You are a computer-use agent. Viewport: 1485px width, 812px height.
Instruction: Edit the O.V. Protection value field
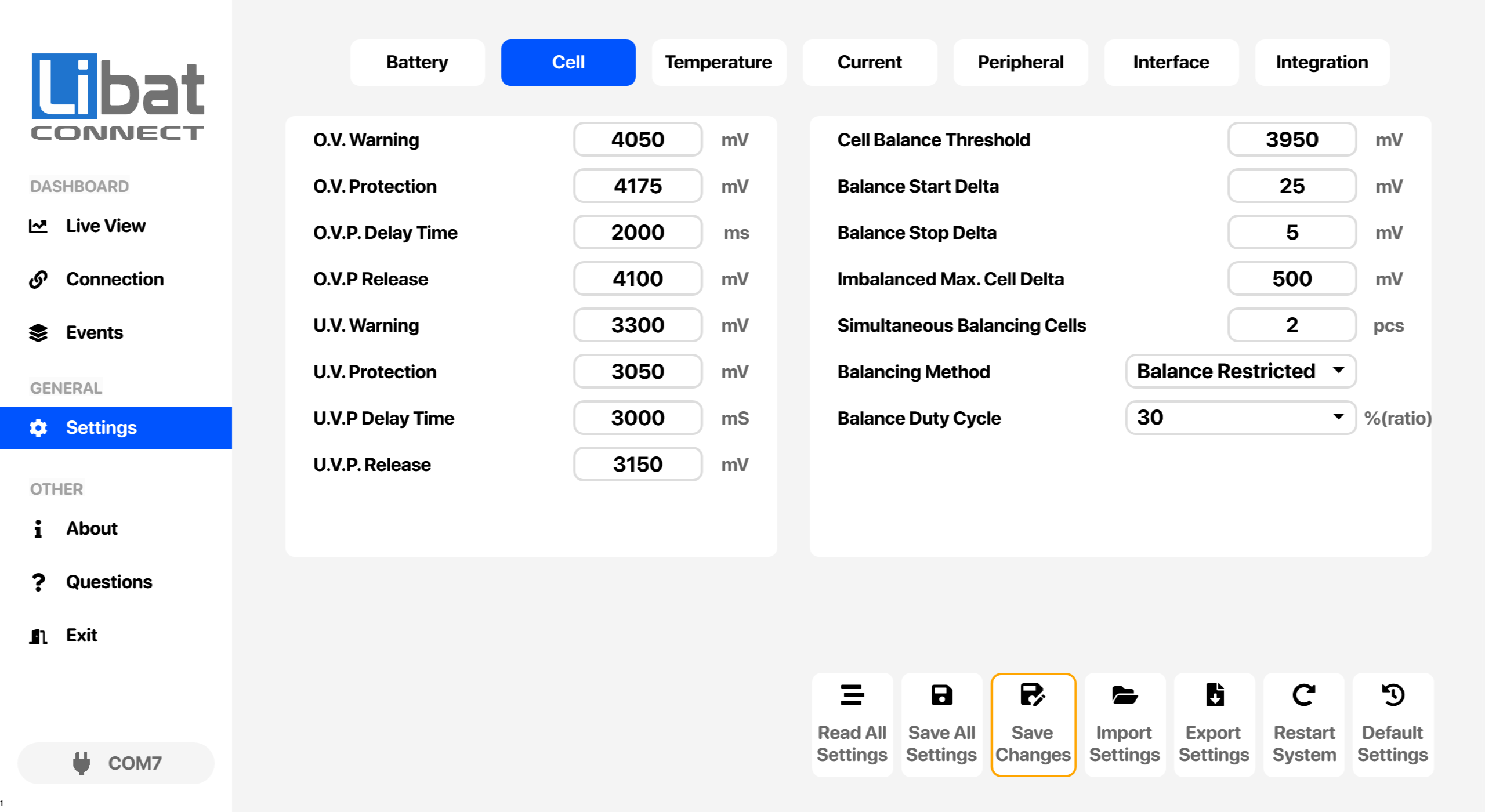coord(638,186)
